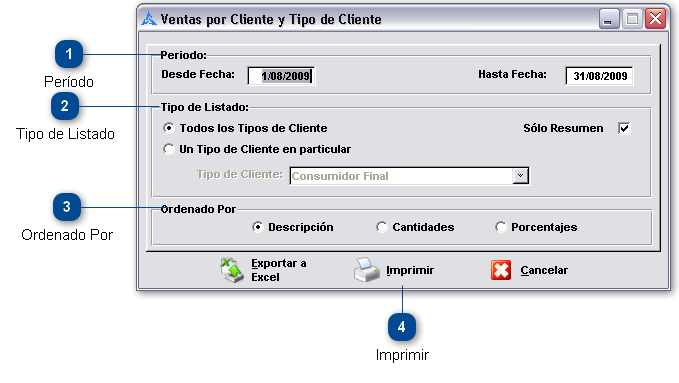Click the Excel export icon
Viewport: 679px width, 383px height.
point(232,270)
